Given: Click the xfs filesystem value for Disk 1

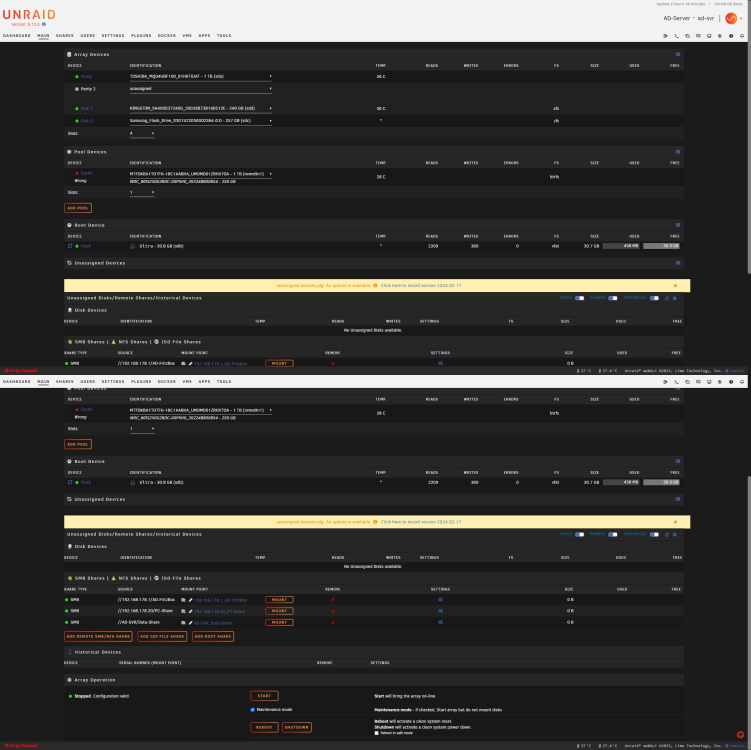Looking at the screenshot, I should click(556, 109).
